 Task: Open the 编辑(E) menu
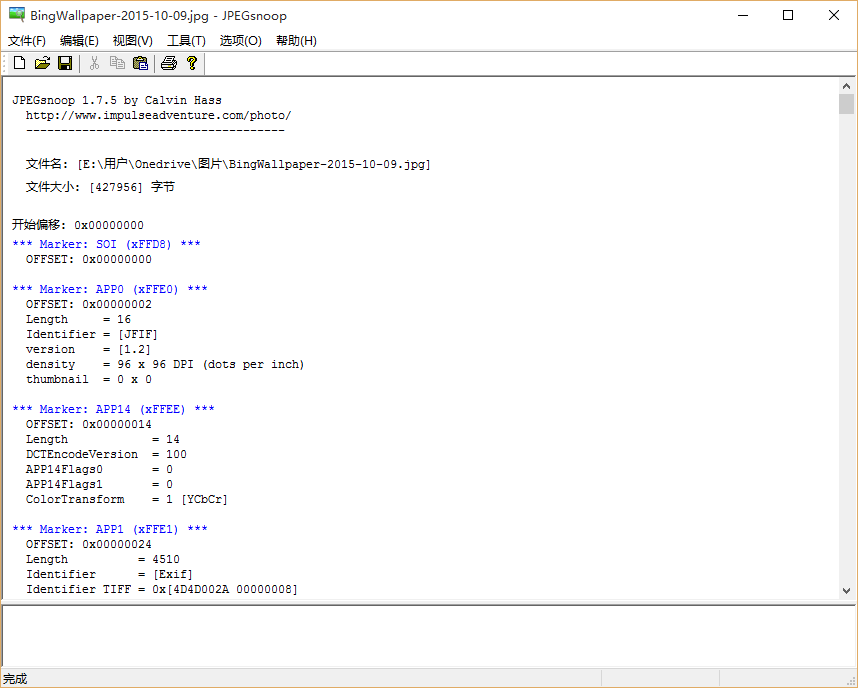coord(79,41)
